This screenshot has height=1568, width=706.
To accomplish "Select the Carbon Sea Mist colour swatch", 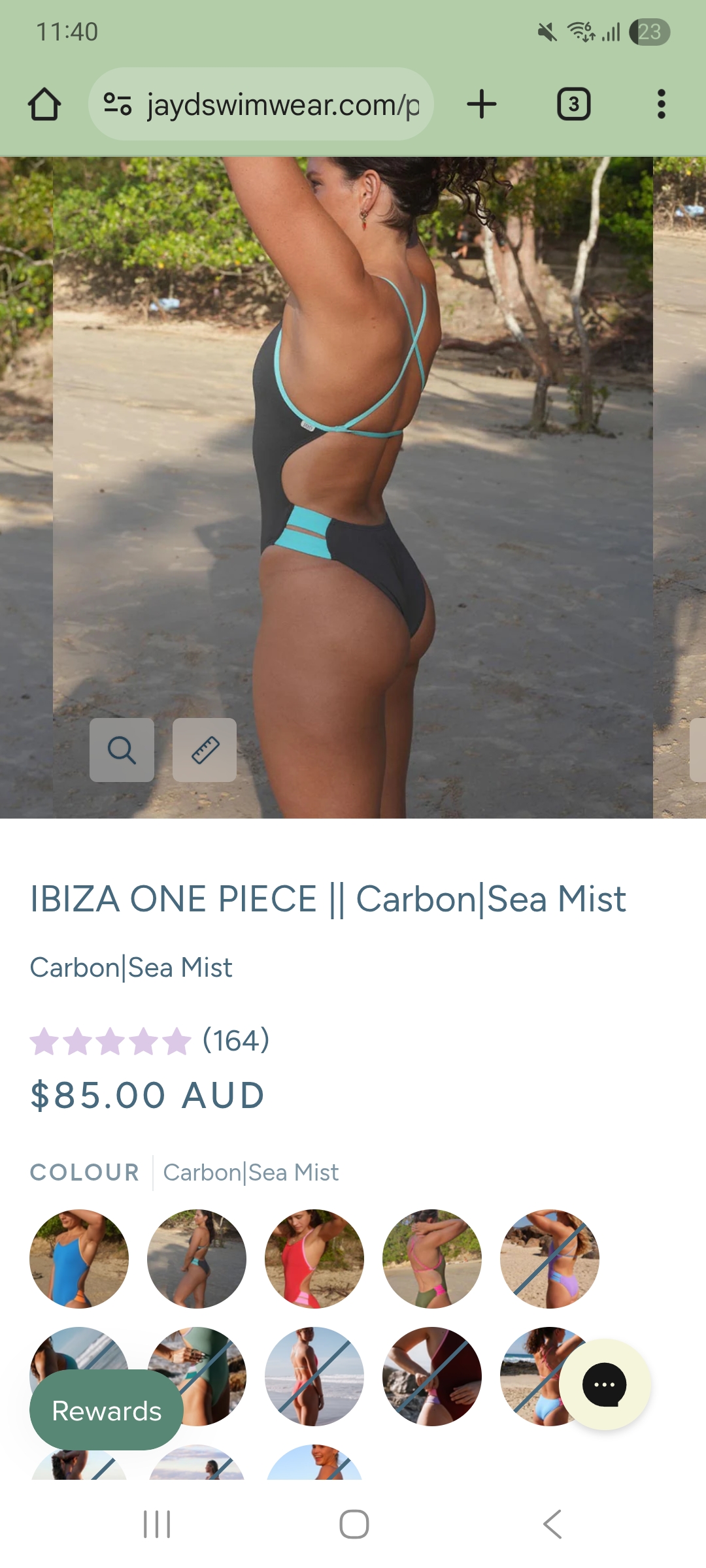I will point(197,1259).
